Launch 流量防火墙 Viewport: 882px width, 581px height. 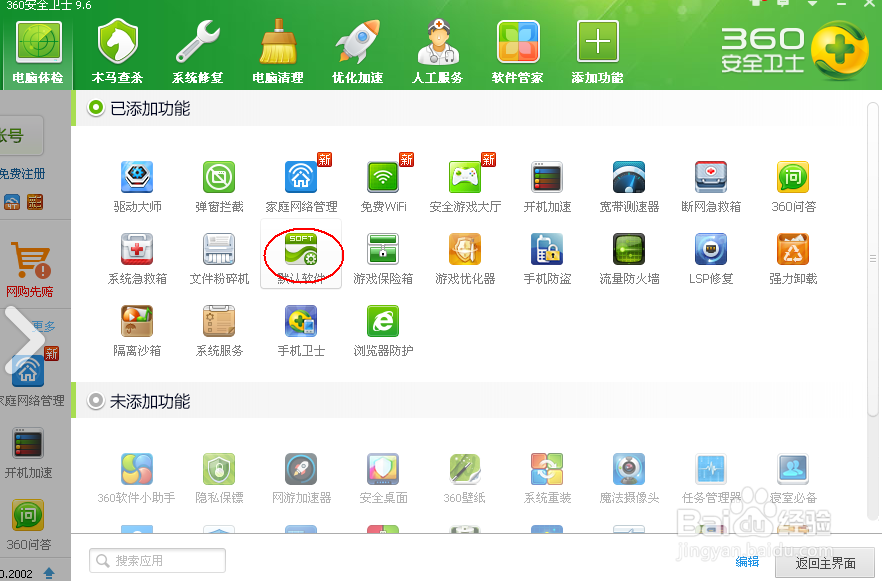(x=629, y=259)
